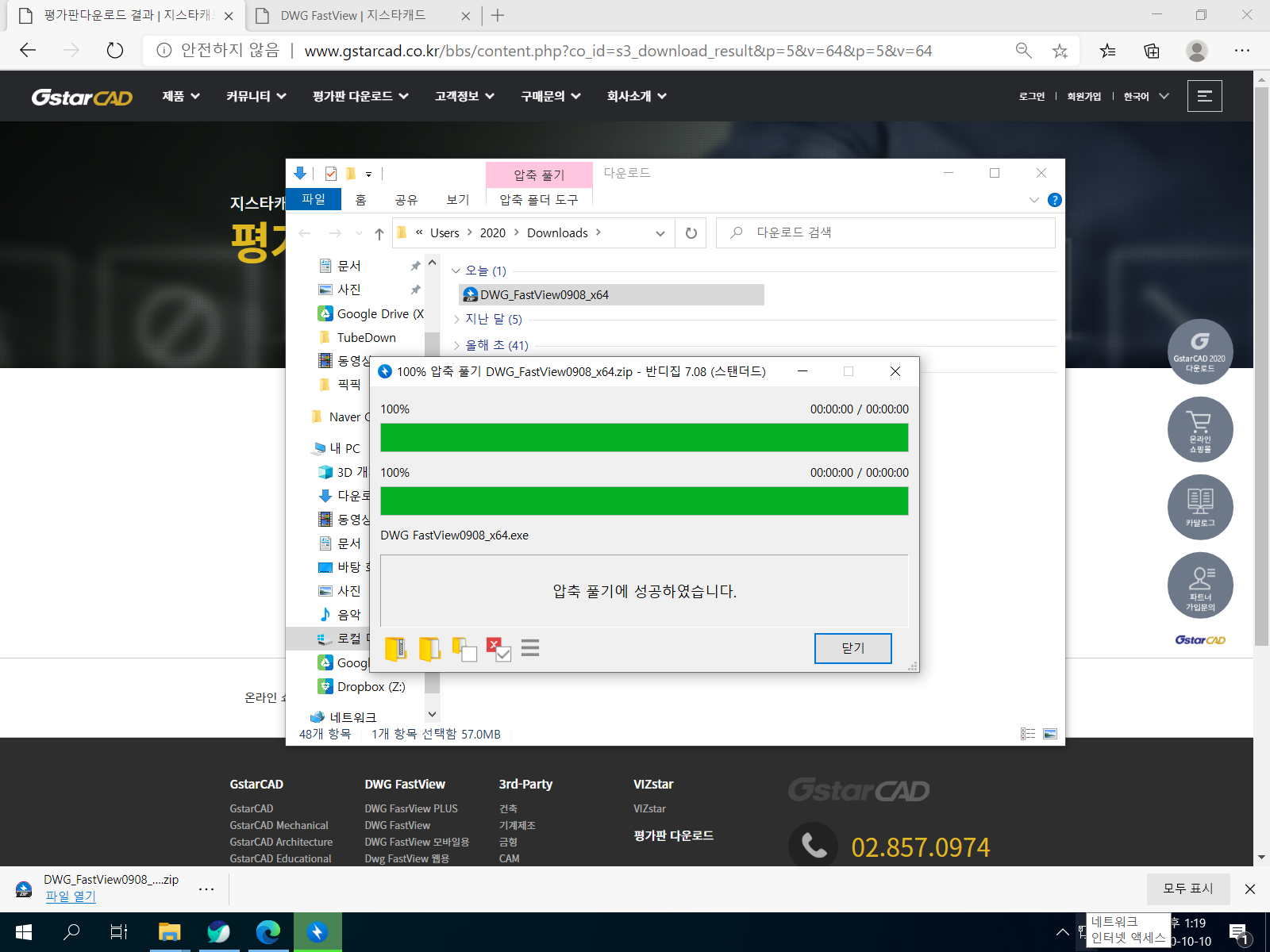
Task: Switch Explorer to details view icon
Action: (1028, 734)
